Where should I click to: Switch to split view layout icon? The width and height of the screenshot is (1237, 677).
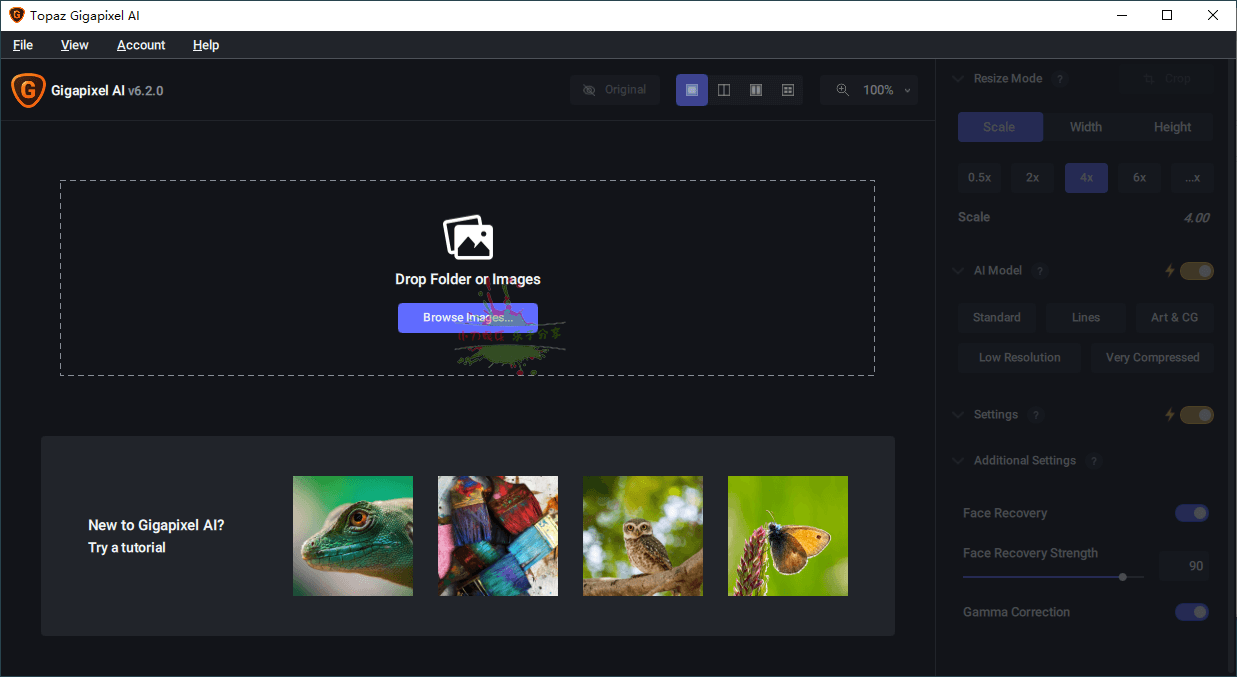(x=724, y=90)
